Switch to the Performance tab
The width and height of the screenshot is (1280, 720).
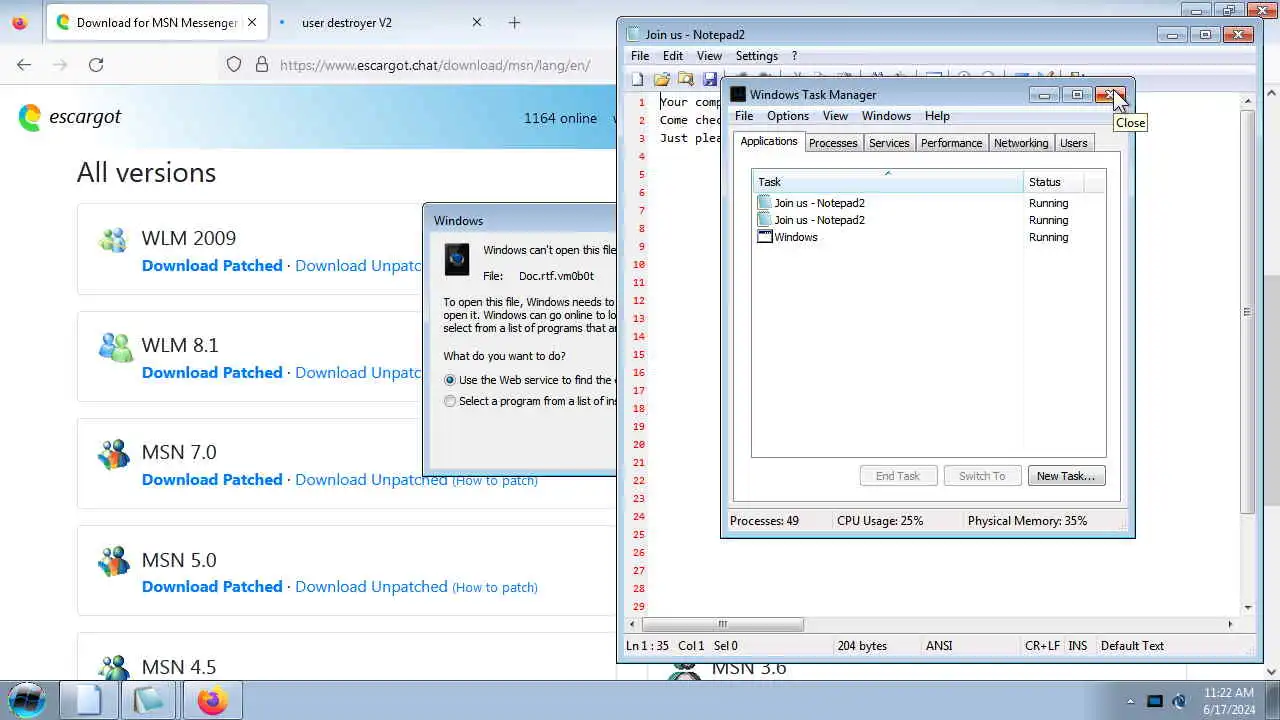[951, 143]
